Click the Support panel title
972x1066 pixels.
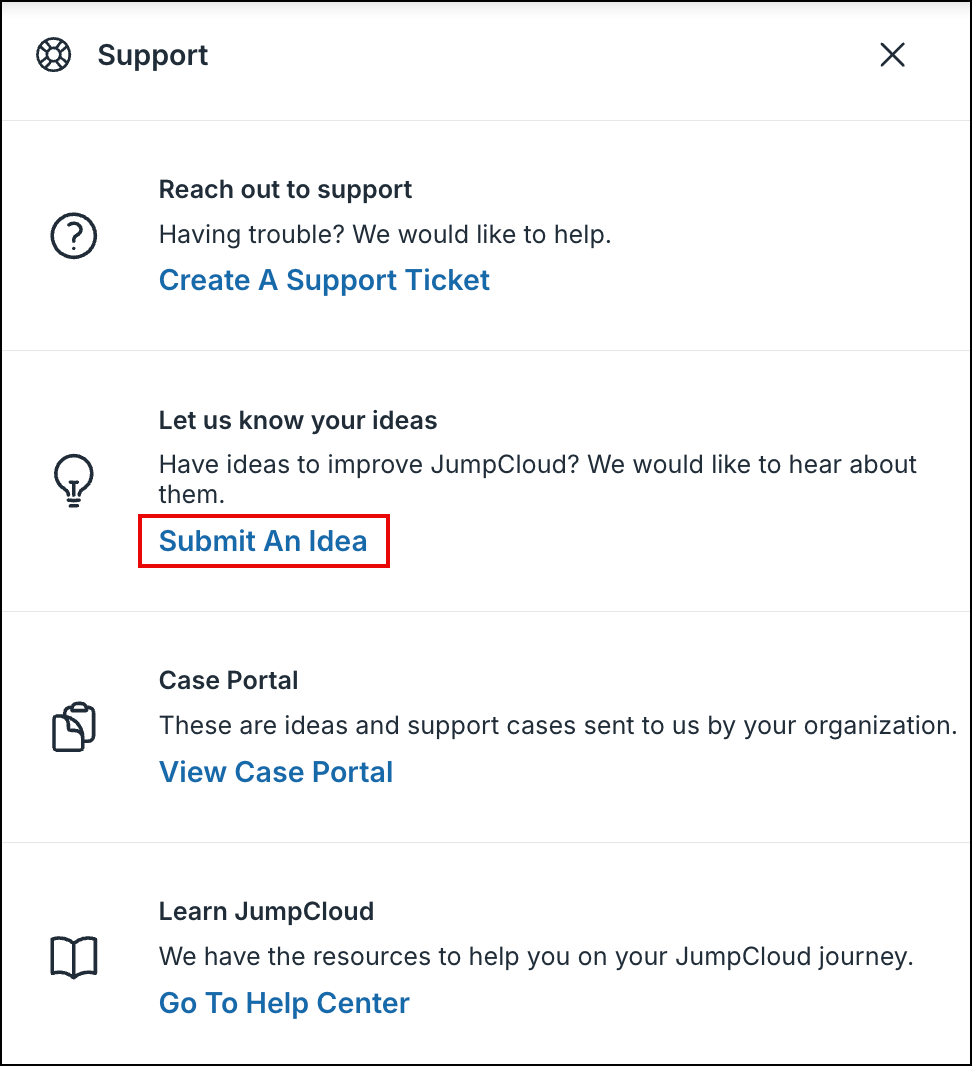pos(152,56)
